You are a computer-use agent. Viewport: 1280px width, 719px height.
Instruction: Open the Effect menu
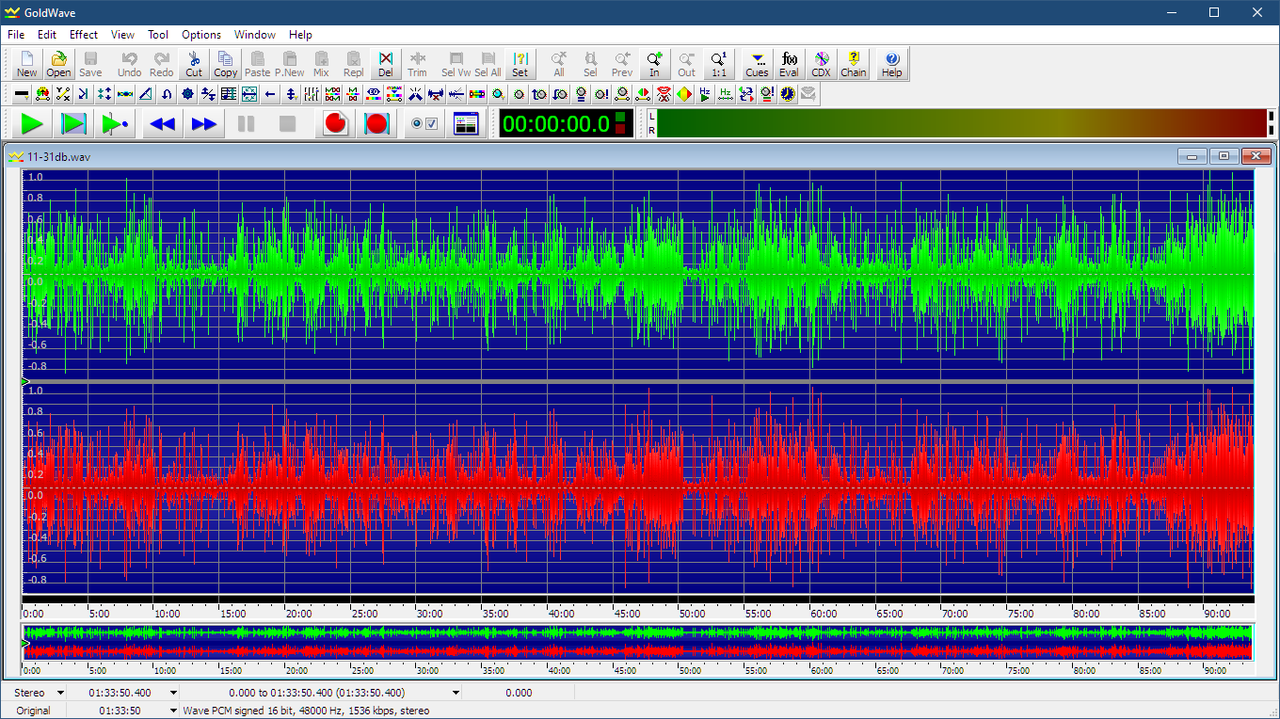[83, 34]
